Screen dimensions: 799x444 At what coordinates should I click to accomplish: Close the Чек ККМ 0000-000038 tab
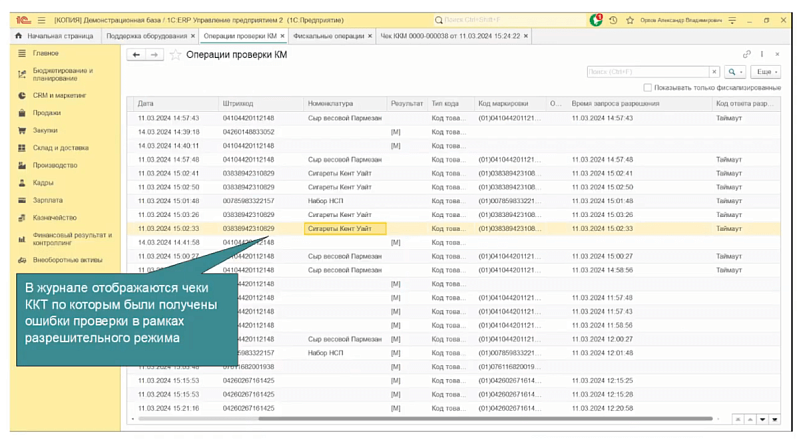526,36
